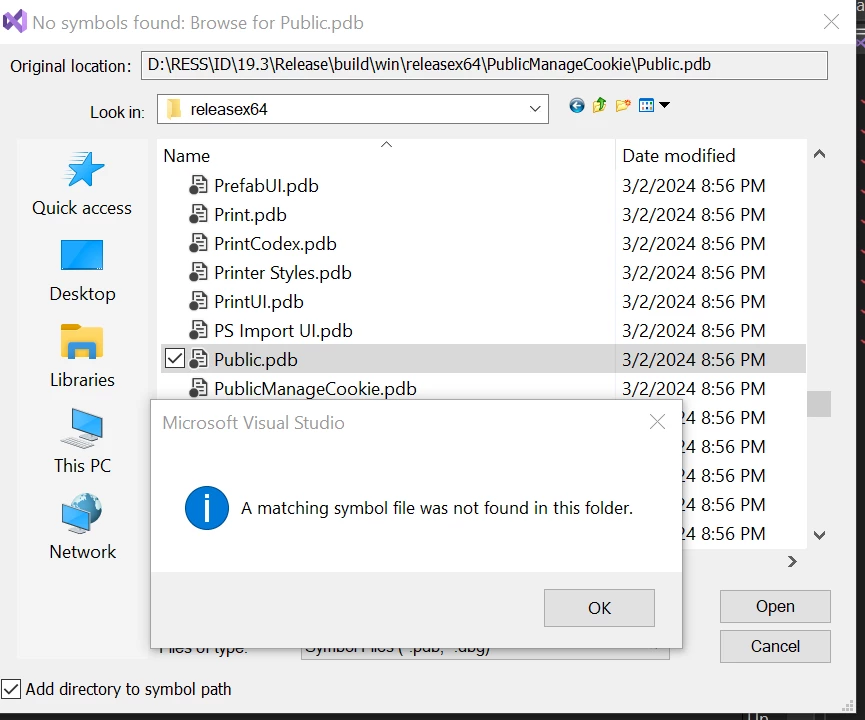Select PublicManageCookie.pdb file
The height and width of the screenshot is (720, 865).
(x=315, y=389)
